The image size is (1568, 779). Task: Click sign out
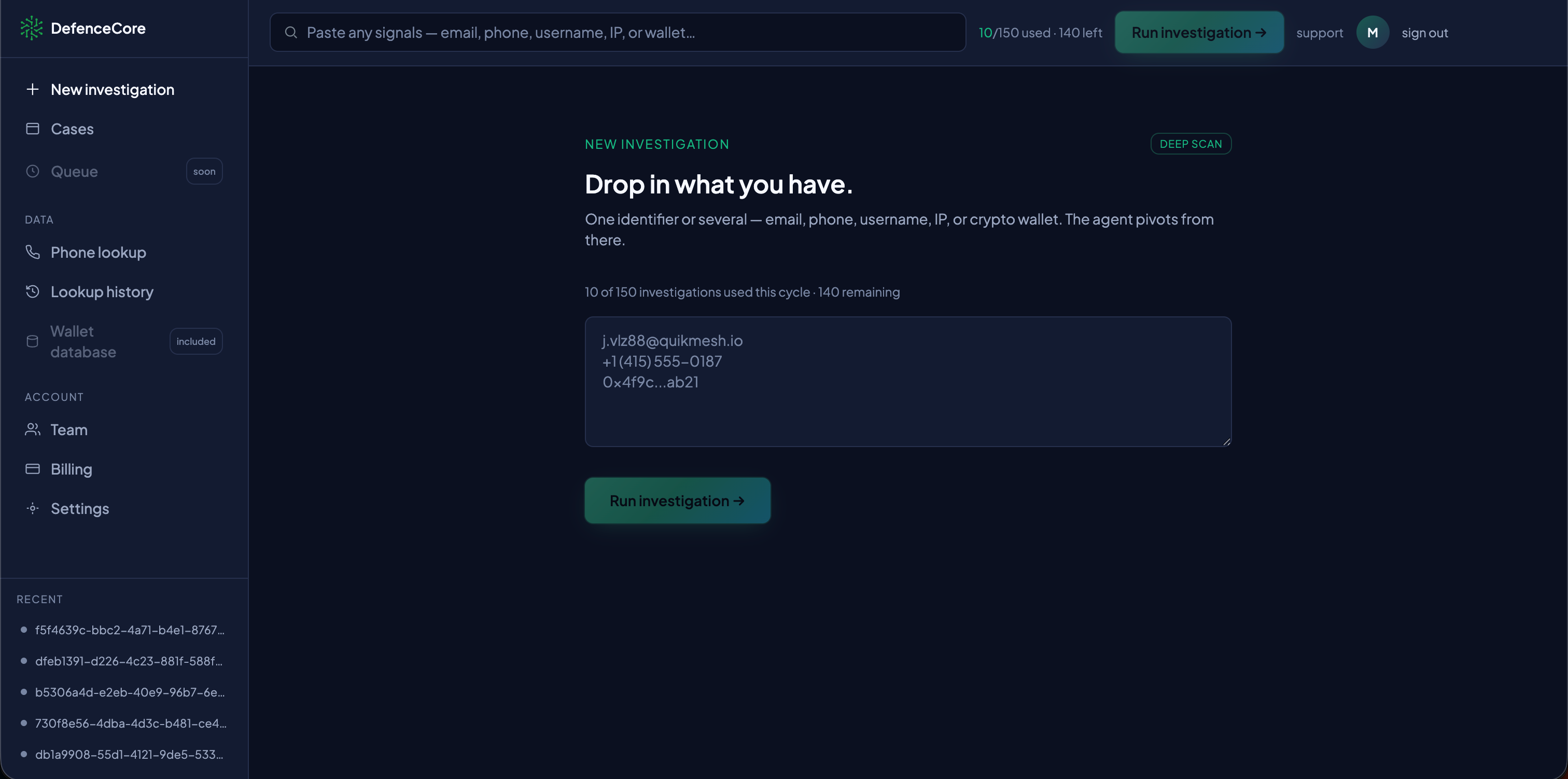coord(1424,33)
